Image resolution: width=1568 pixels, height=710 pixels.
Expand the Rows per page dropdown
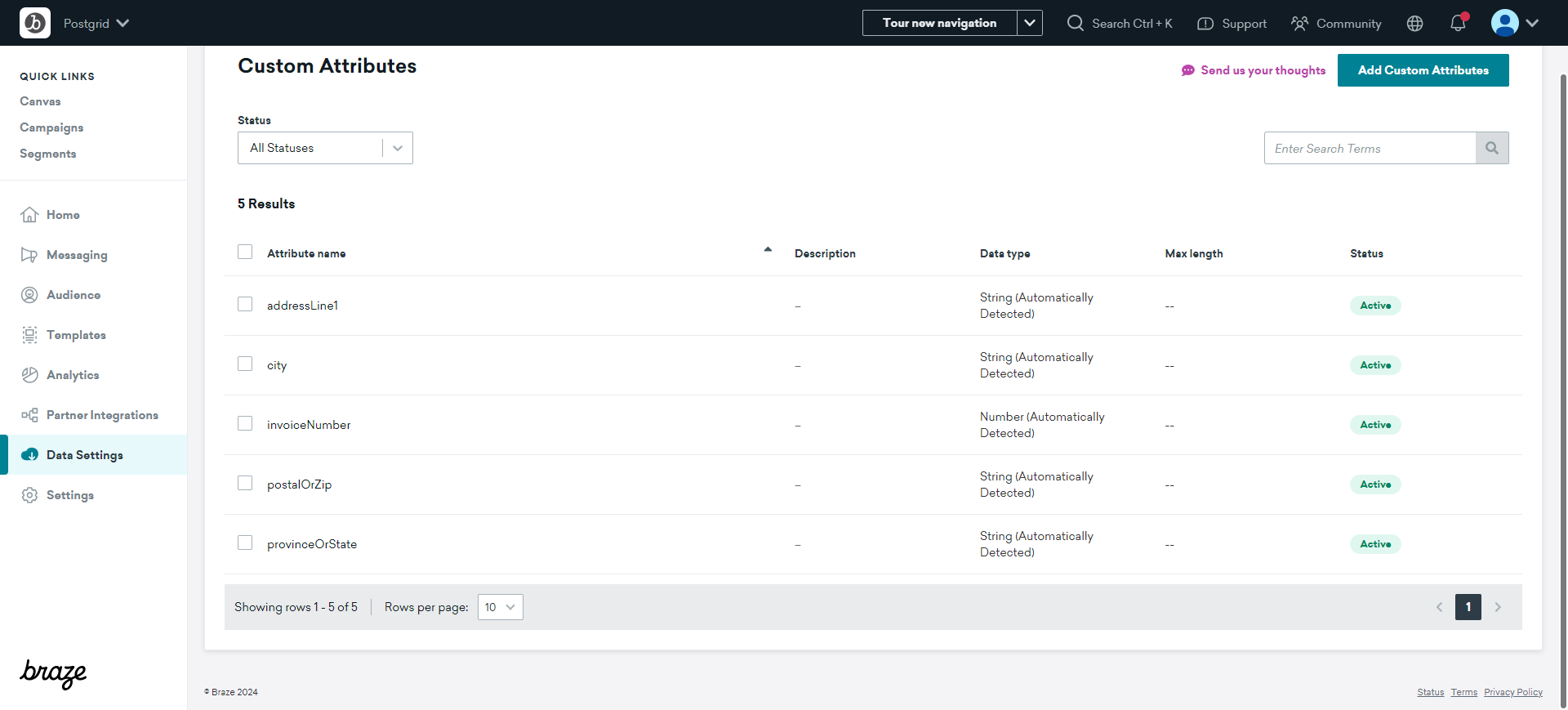pyautogui.click(x=500, y=607)
